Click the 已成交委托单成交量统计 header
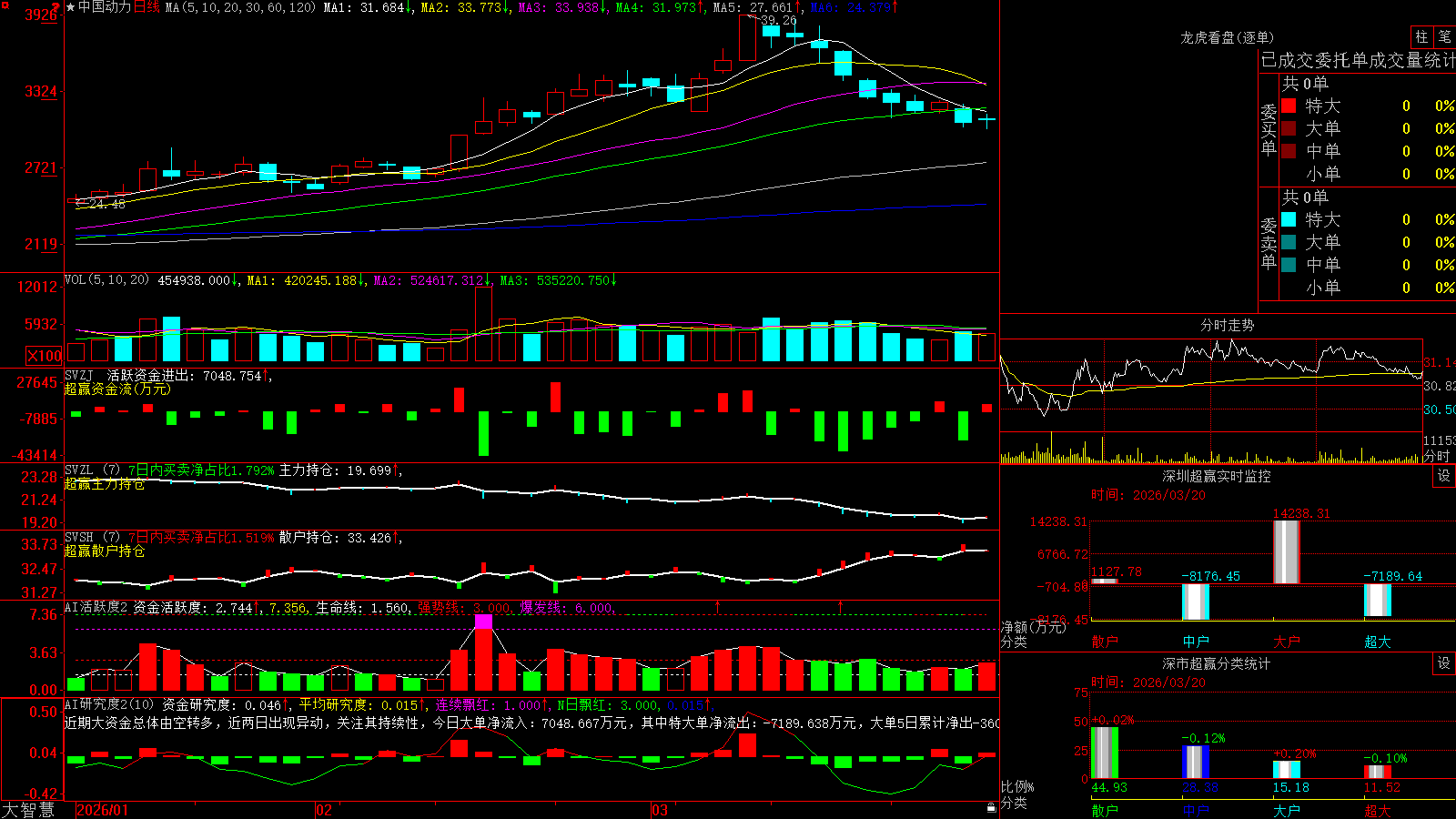Image resolution: width=1456 pixels, height=819 pixels. point(1358,61)
